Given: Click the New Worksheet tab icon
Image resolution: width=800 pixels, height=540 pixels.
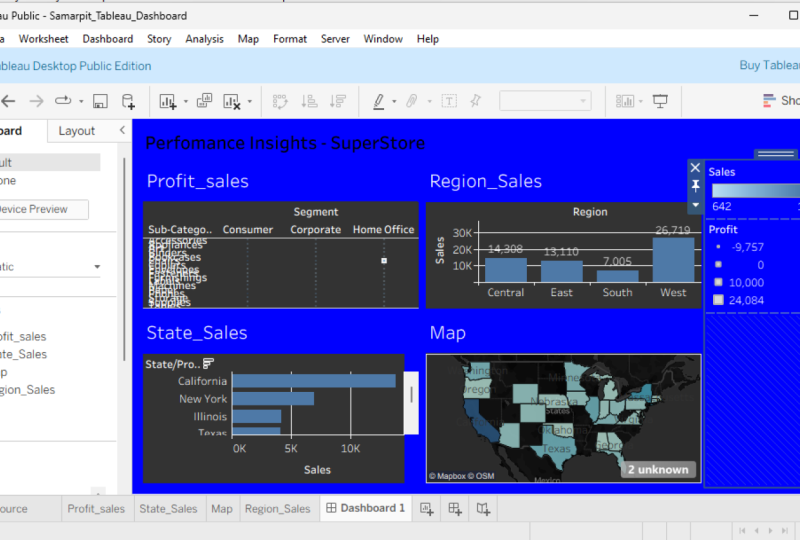Looking at the screenshot, I should click(427, 509).
